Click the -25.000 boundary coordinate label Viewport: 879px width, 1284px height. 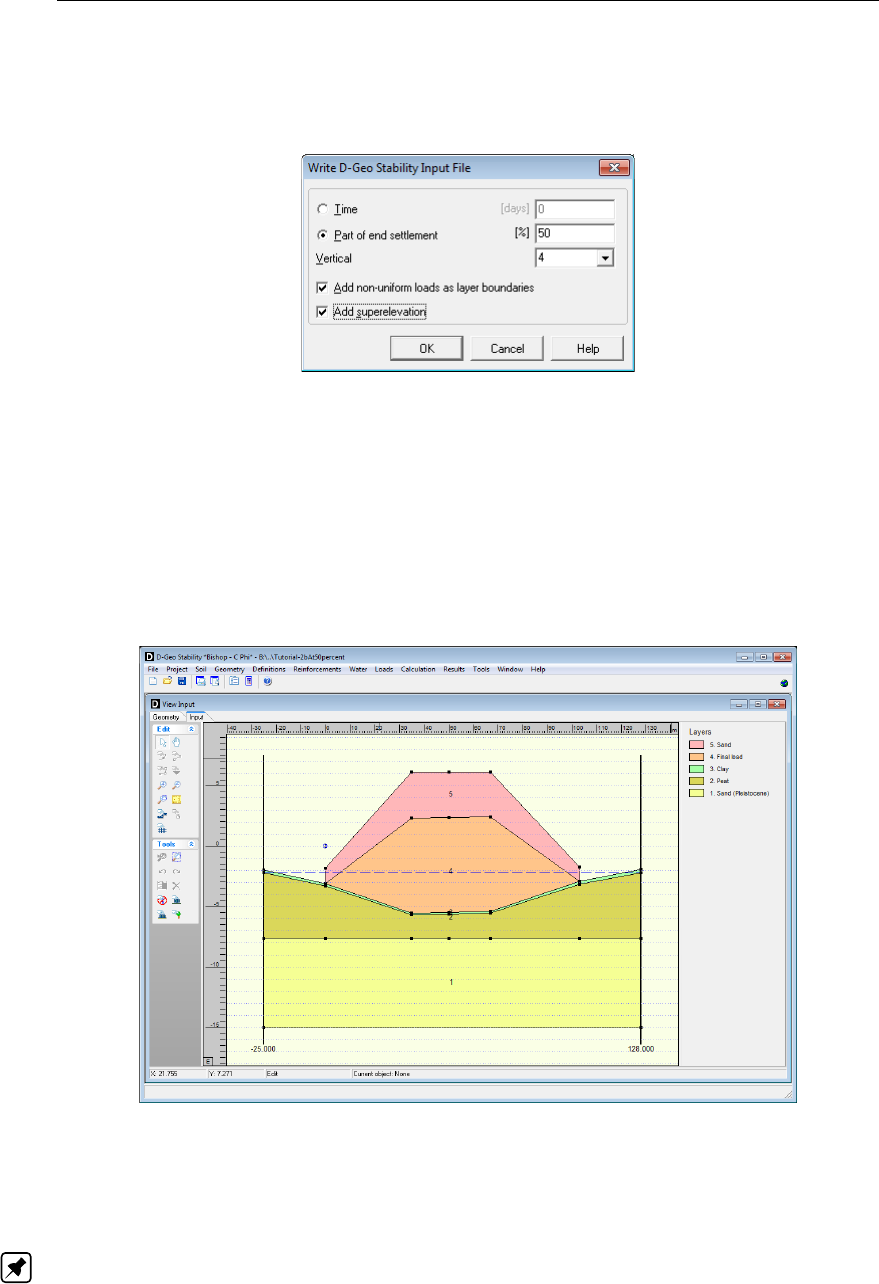(263, 1049)
